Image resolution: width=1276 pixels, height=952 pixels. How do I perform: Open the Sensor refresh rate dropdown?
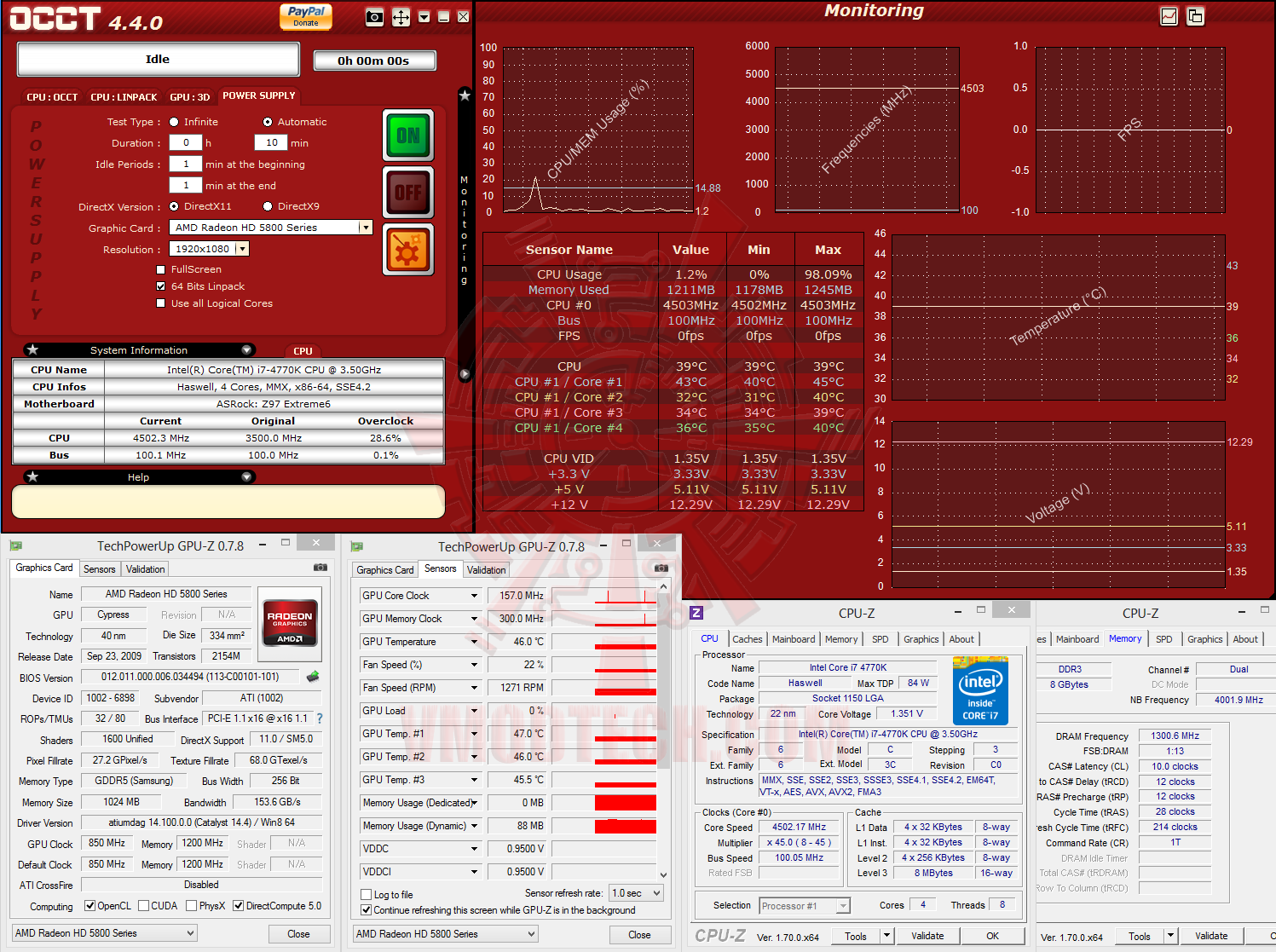click(636, 893)
